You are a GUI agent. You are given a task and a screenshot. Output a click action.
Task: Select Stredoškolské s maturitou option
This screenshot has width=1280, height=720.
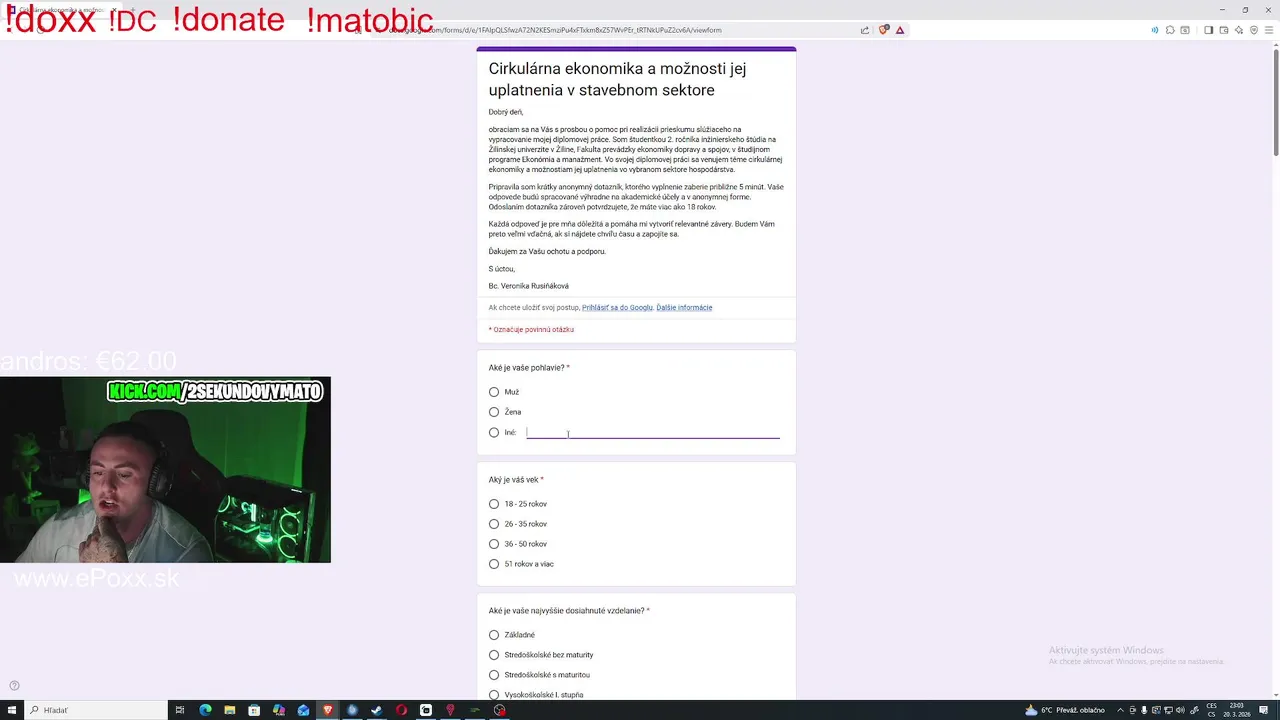pyautogui.click(x=494, y=675)
